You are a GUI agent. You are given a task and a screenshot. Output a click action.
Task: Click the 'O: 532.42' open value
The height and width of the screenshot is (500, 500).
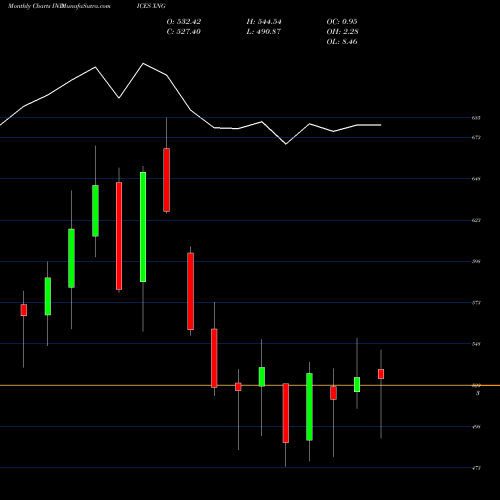coord(184,22)
